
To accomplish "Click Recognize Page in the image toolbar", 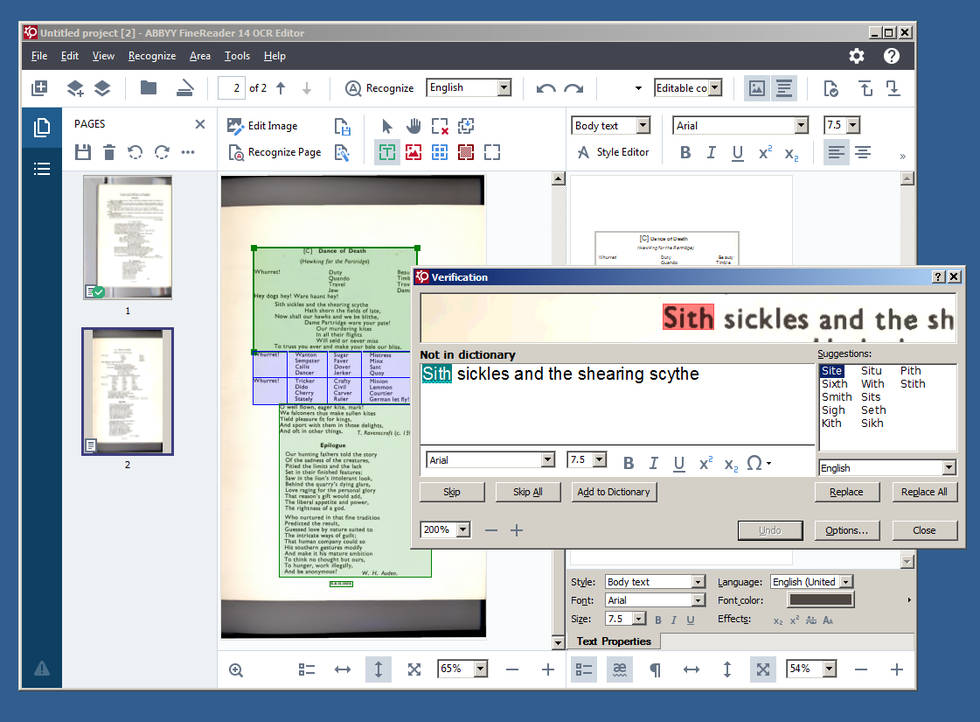I will [274, 152].
